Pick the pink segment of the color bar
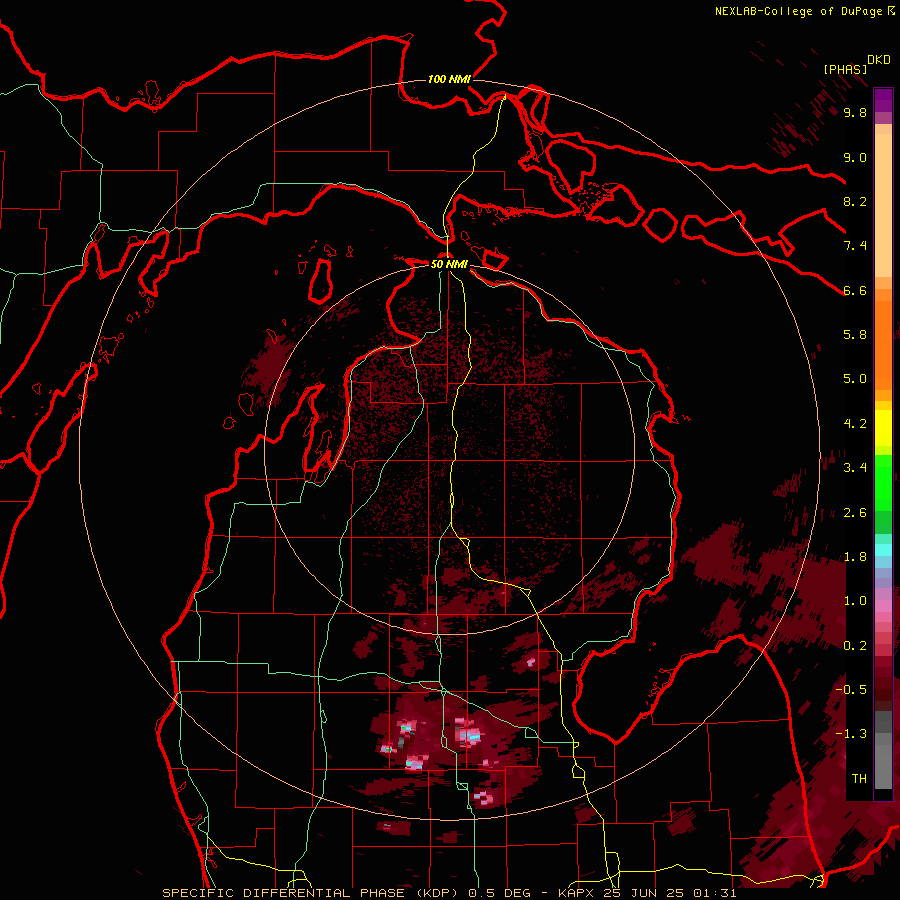 [x=883, y=606]
